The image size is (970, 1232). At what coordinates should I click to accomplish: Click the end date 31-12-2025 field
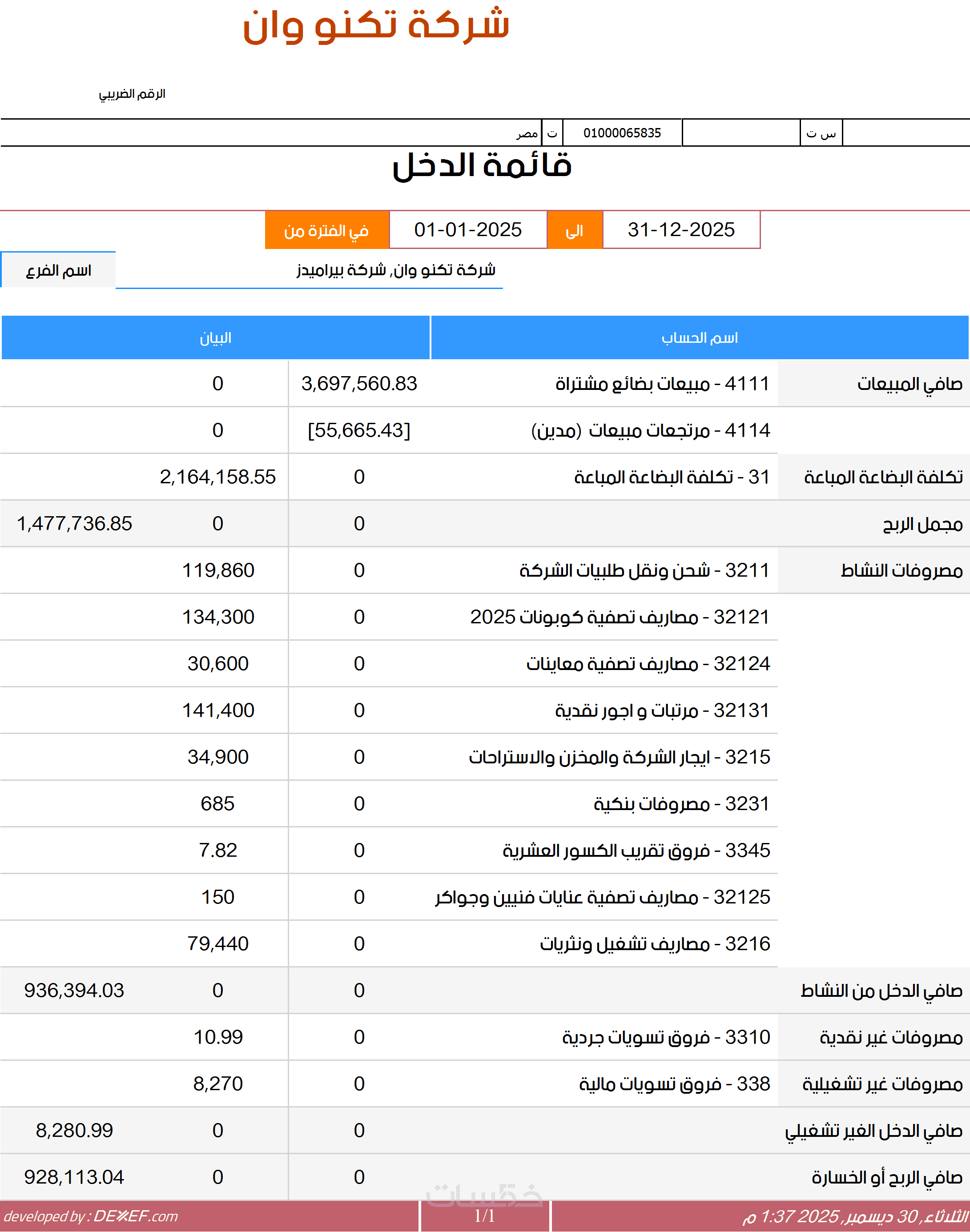[x=680, y=230]
